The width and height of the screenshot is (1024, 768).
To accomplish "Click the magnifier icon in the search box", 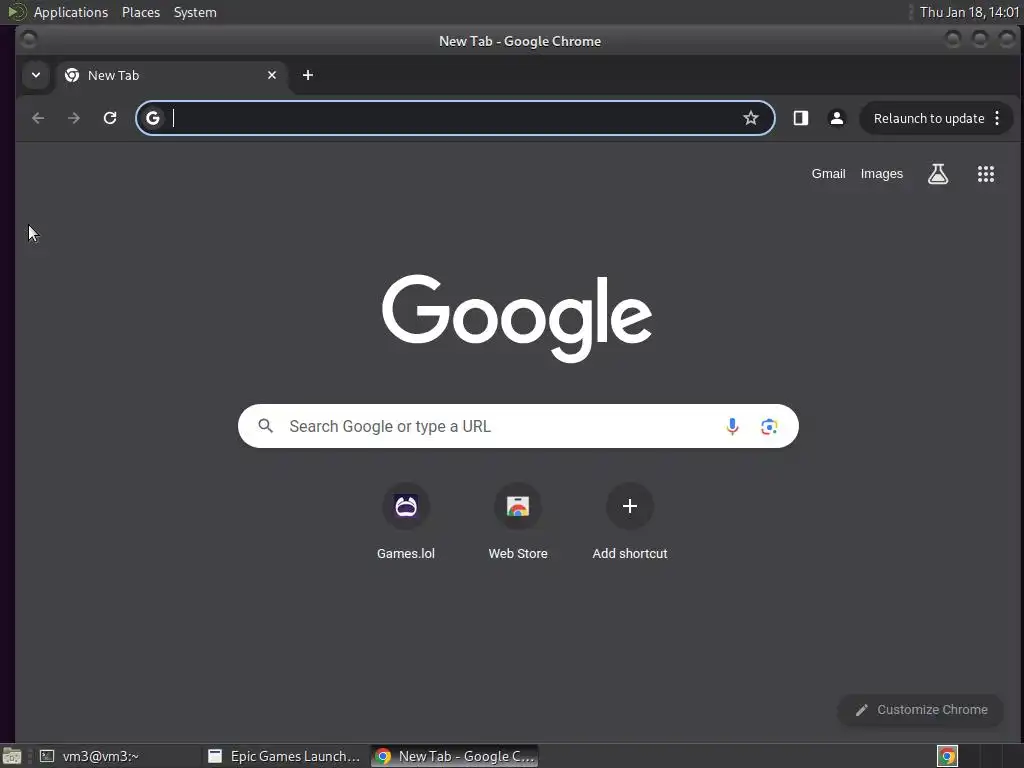I will pos(265,426).
